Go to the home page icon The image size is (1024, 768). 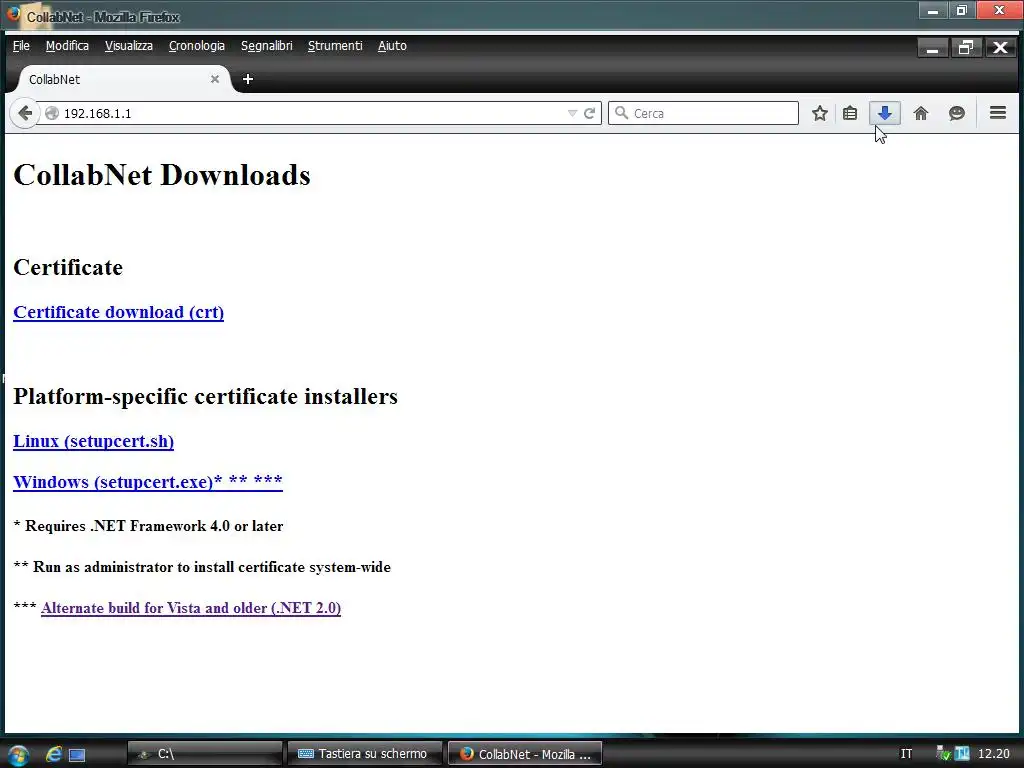click(921, 113)
